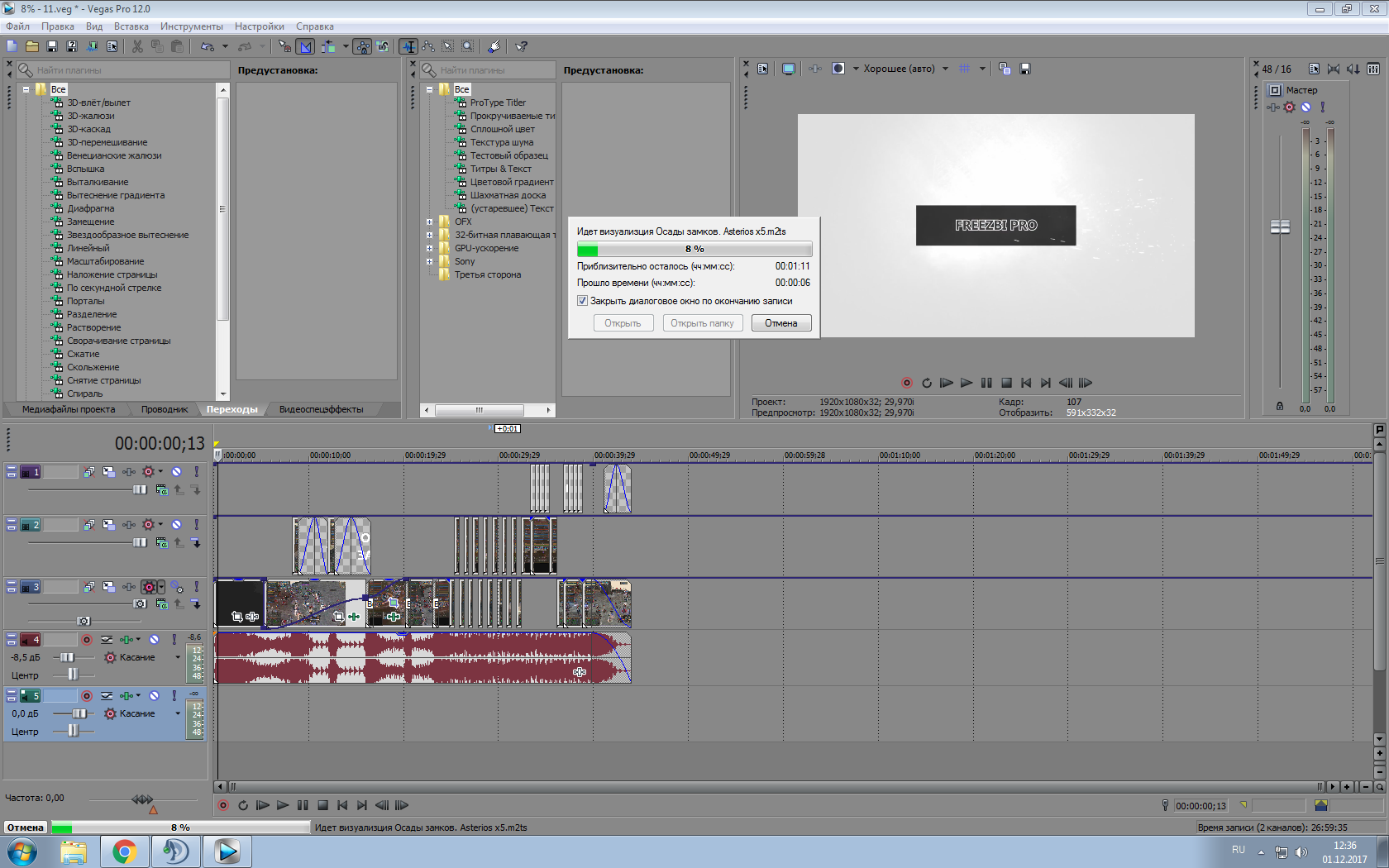Arm audio track 4 for recording
Image resolution: width=1389 pixels, height=868 pixels.
pyautogui.click(x=87, y=639)
